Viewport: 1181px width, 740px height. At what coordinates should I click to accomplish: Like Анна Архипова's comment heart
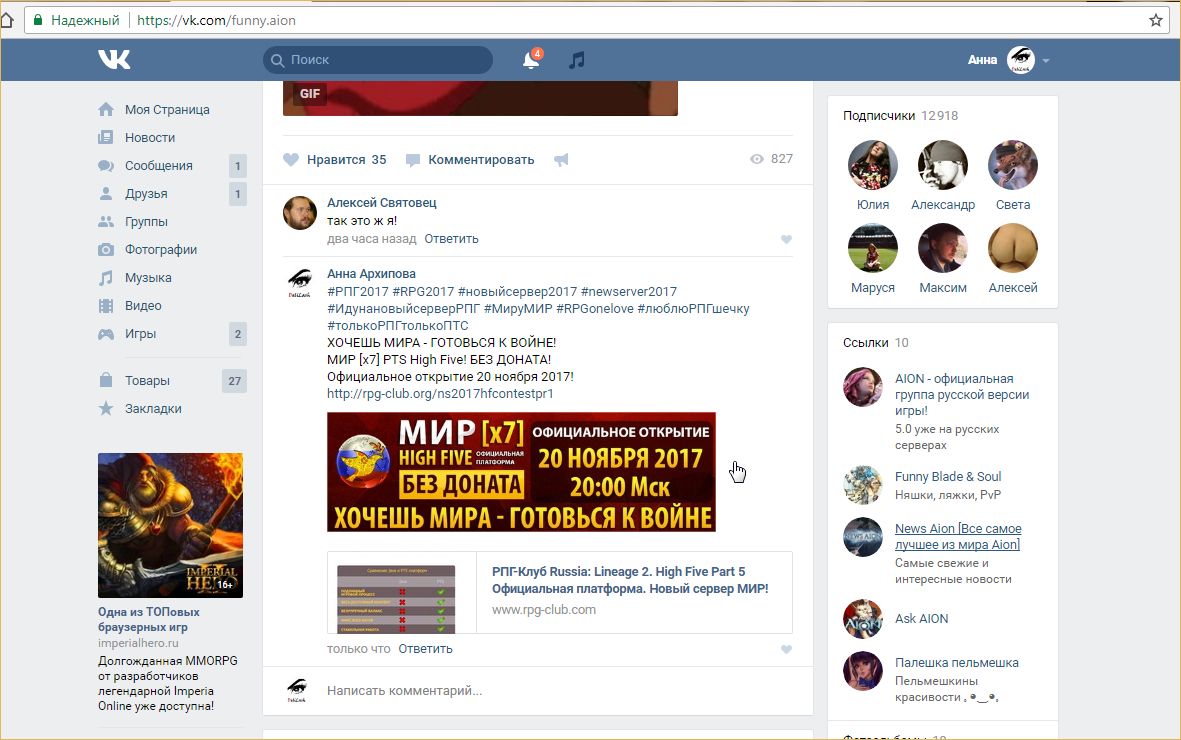click(x=786, y=650)
